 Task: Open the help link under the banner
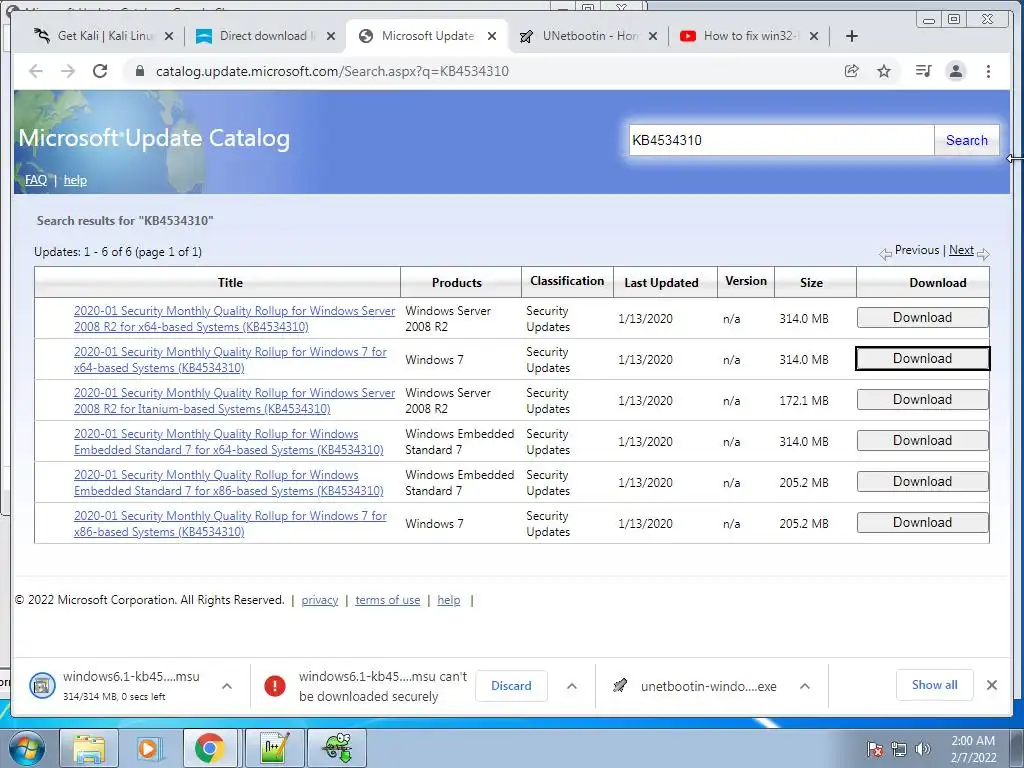click(75, 180)
